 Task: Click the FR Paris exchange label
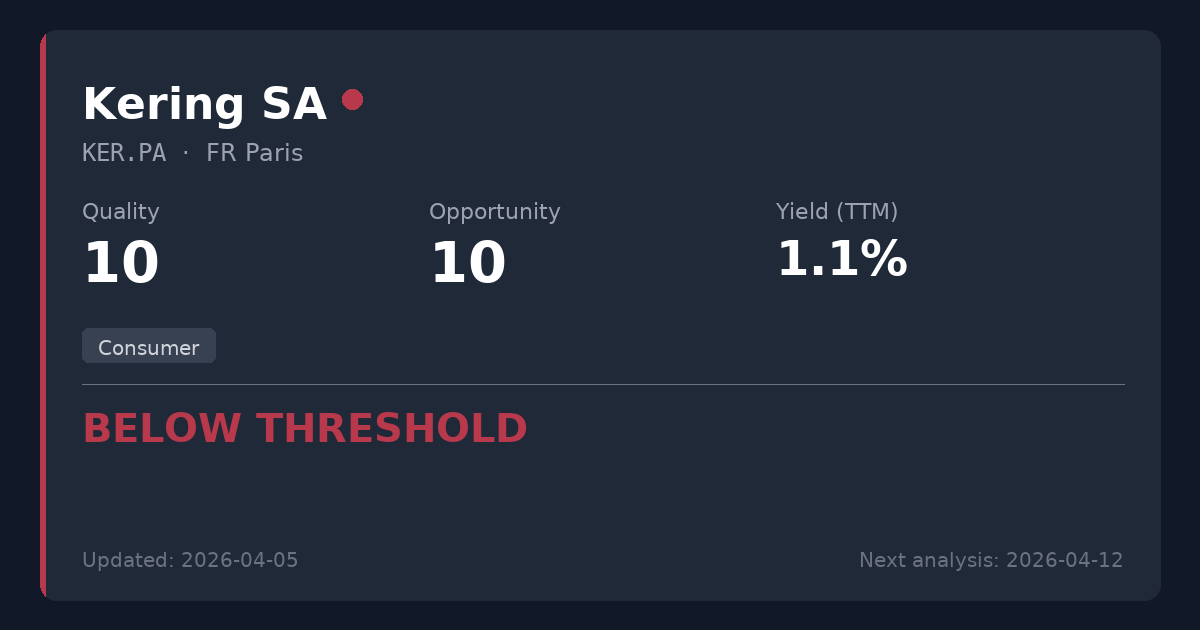[254, 154]
